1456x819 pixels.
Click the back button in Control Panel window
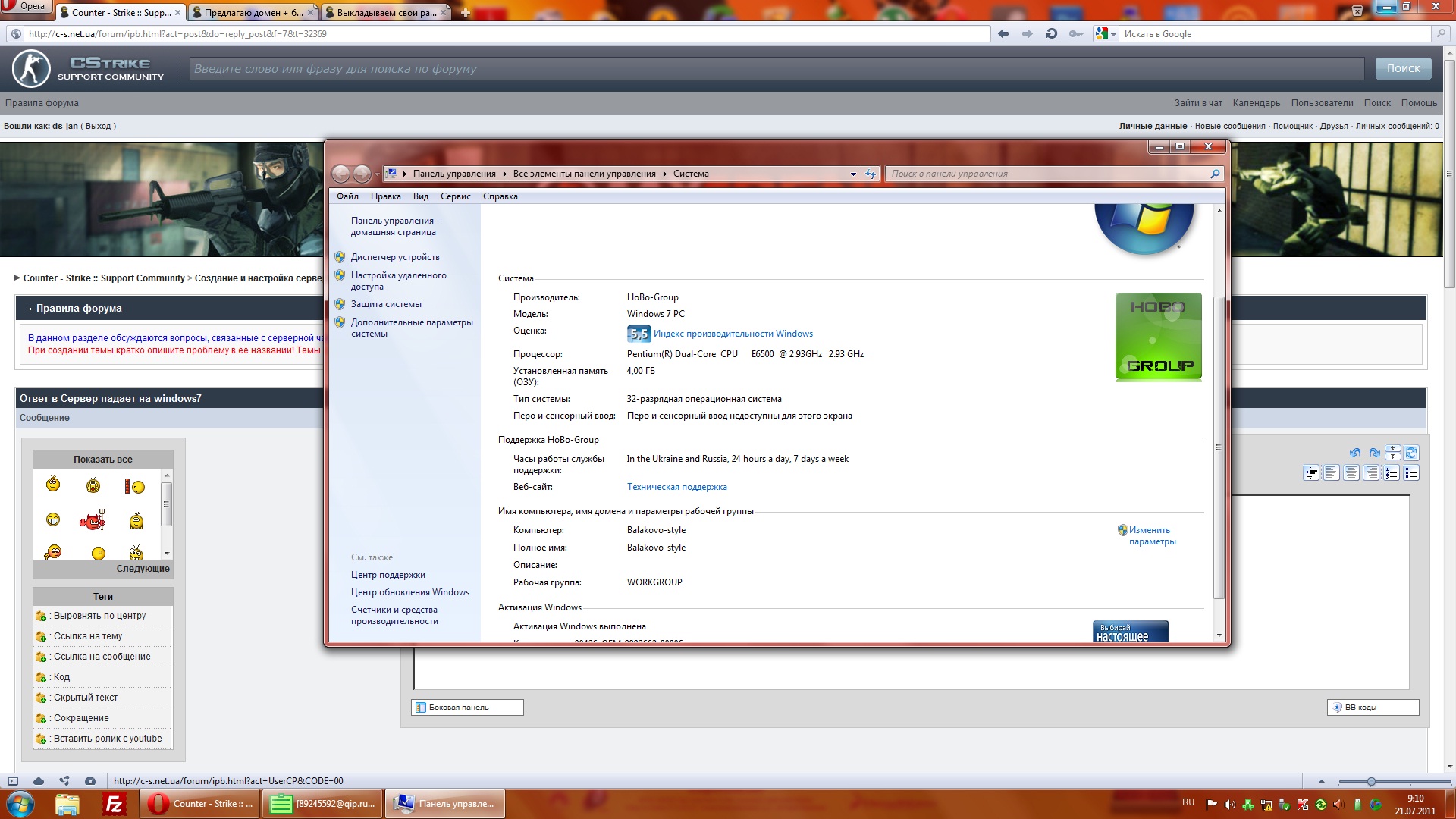coord(341,174)
